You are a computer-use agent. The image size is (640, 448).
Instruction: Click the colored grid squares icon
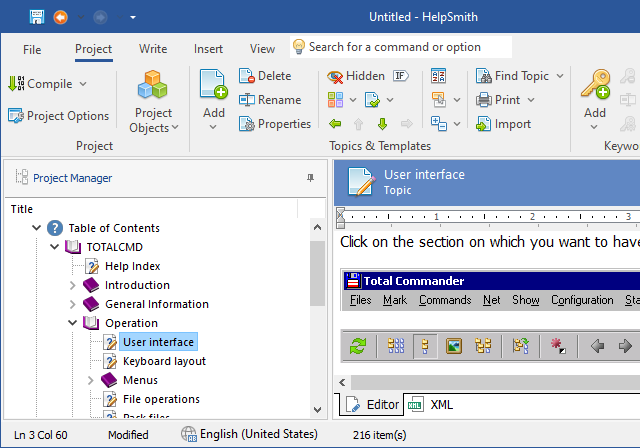(x=335, y=100)
